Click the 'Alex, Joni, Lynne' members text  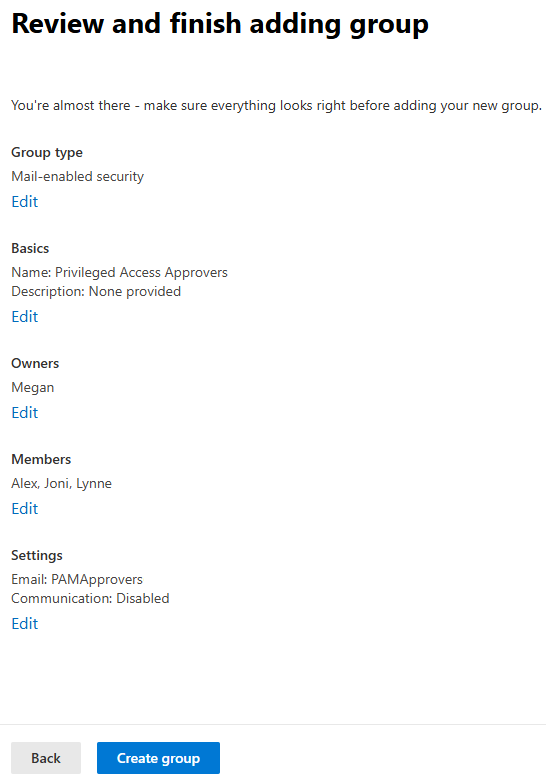pos(62,484)
